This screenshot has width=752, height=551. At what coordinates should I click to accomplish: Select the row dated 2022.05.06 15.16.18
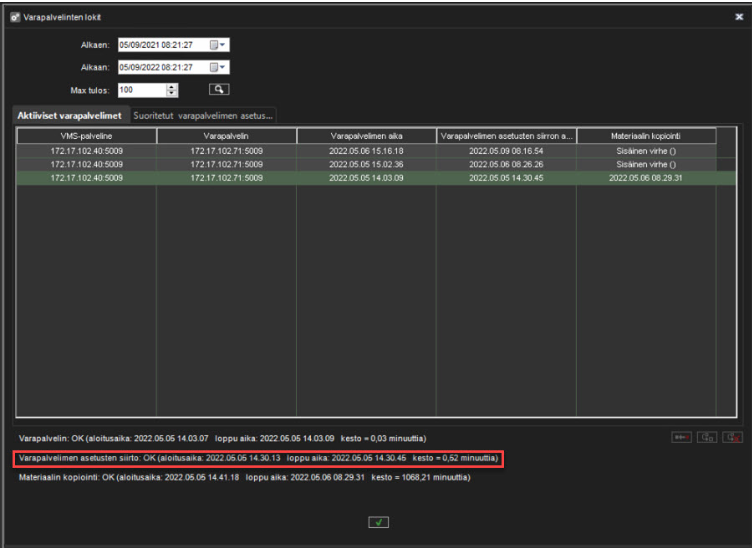[x=366, y=151]
